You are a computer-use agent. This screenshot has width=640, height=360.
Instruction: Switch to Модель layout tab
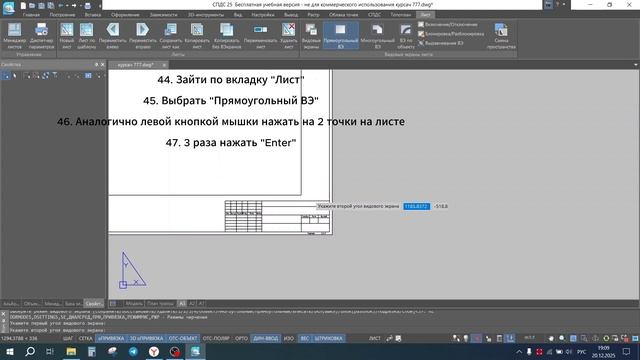tap(134, 304)
